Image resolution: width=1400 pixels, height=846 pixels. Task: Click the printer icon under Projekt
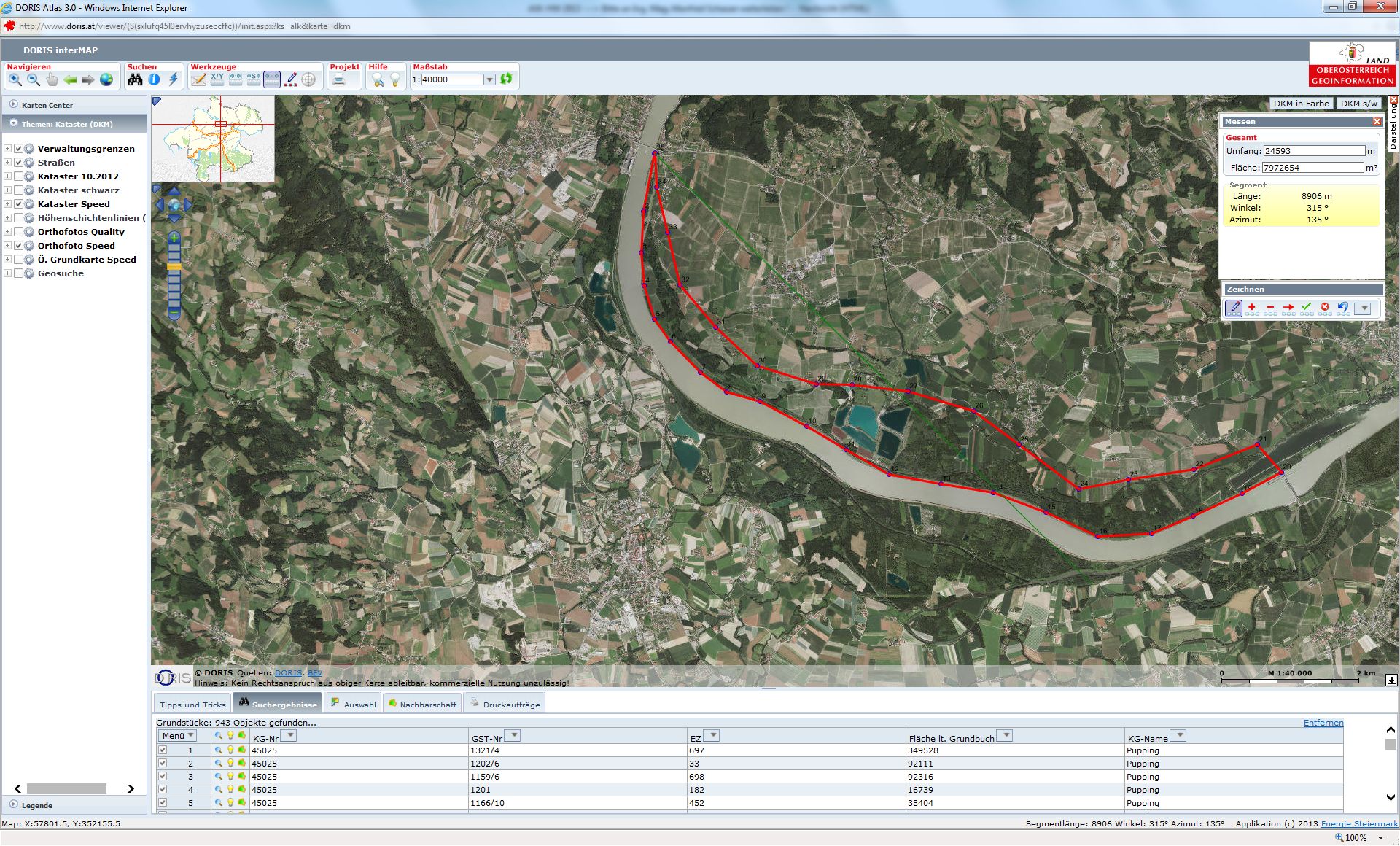click(339, 79)
